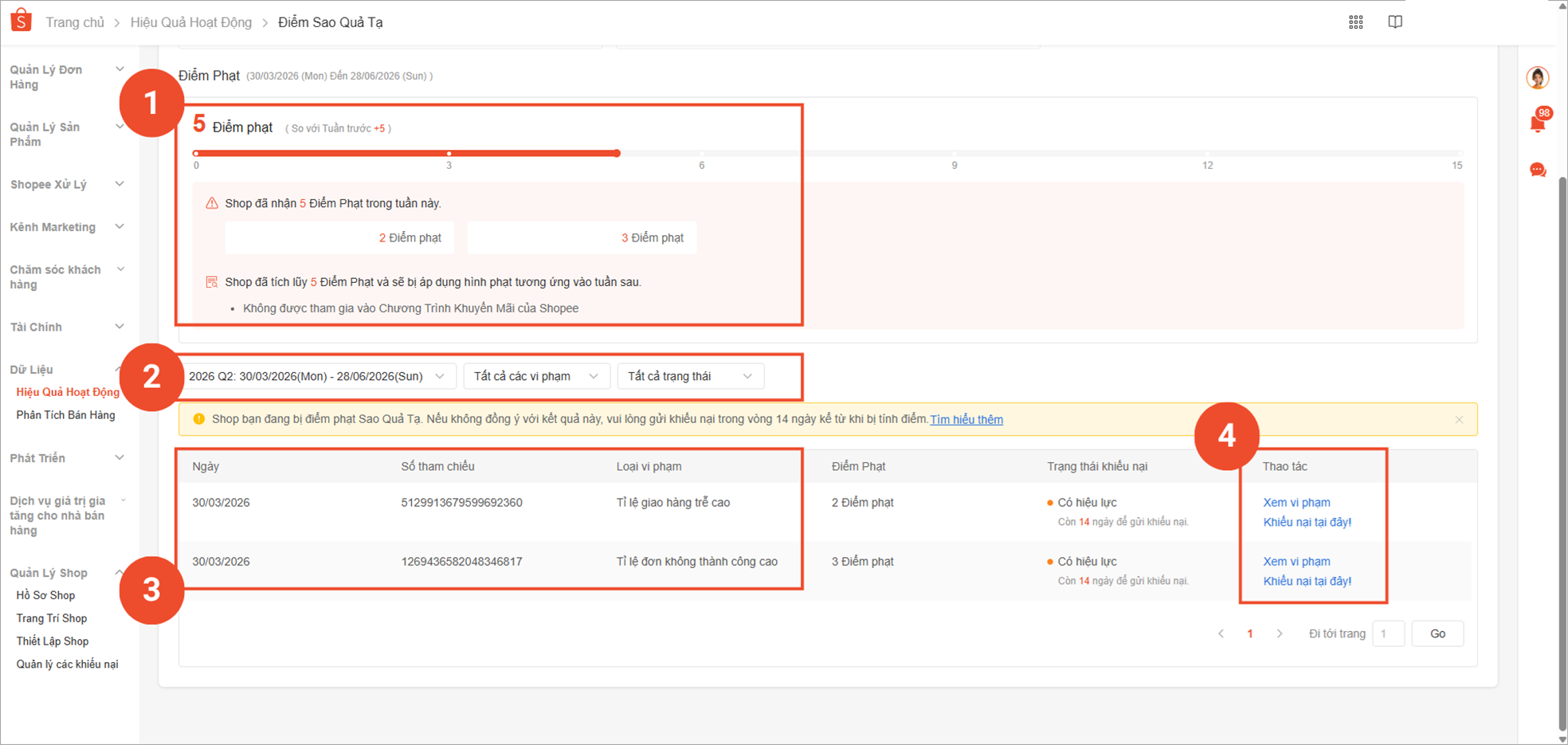This screenshot has height=745, width=1568.
Task: Go to previous page arrow in pagination
Action: point(1221,634)
